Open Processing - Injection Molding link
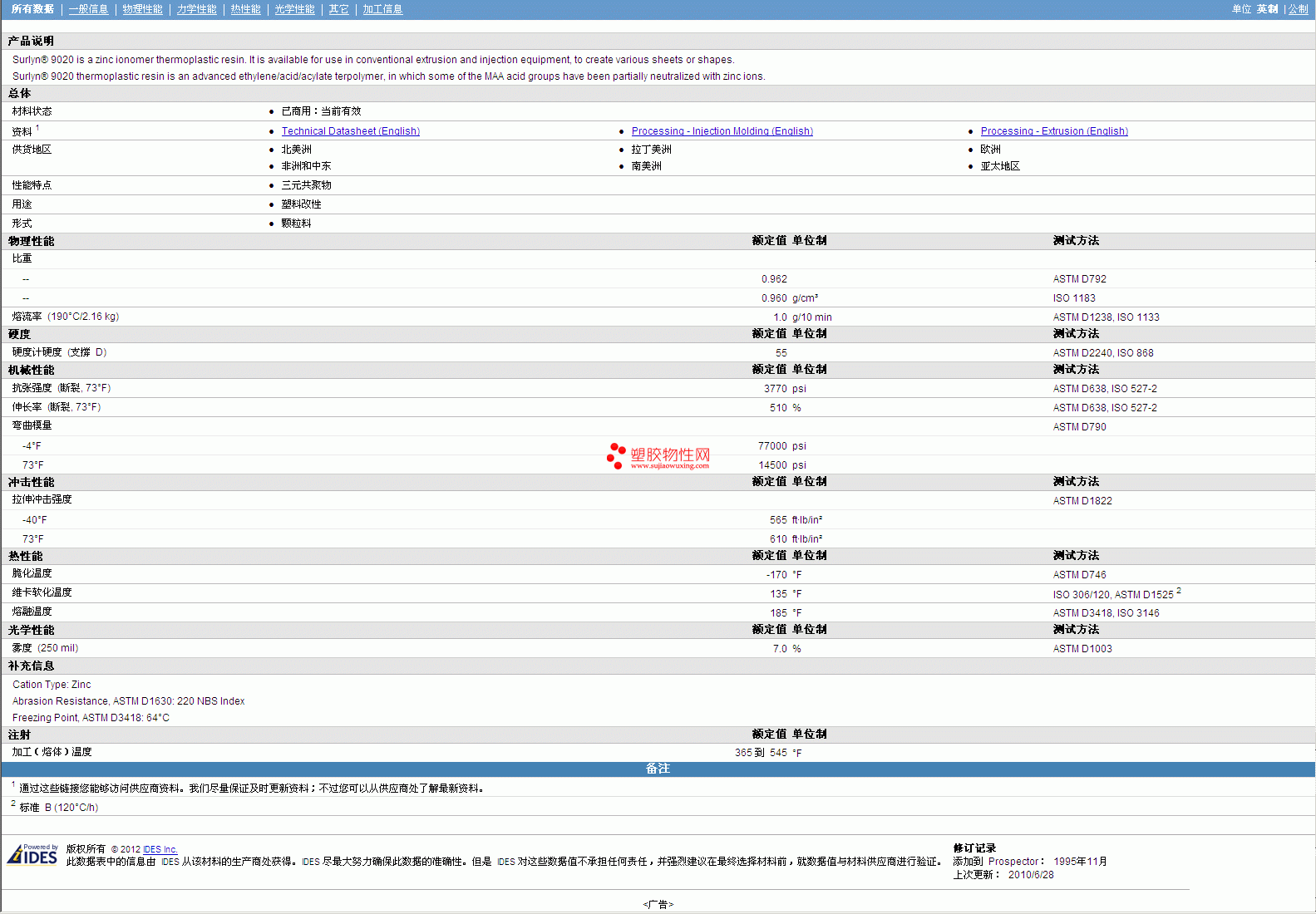 (722, 131)
